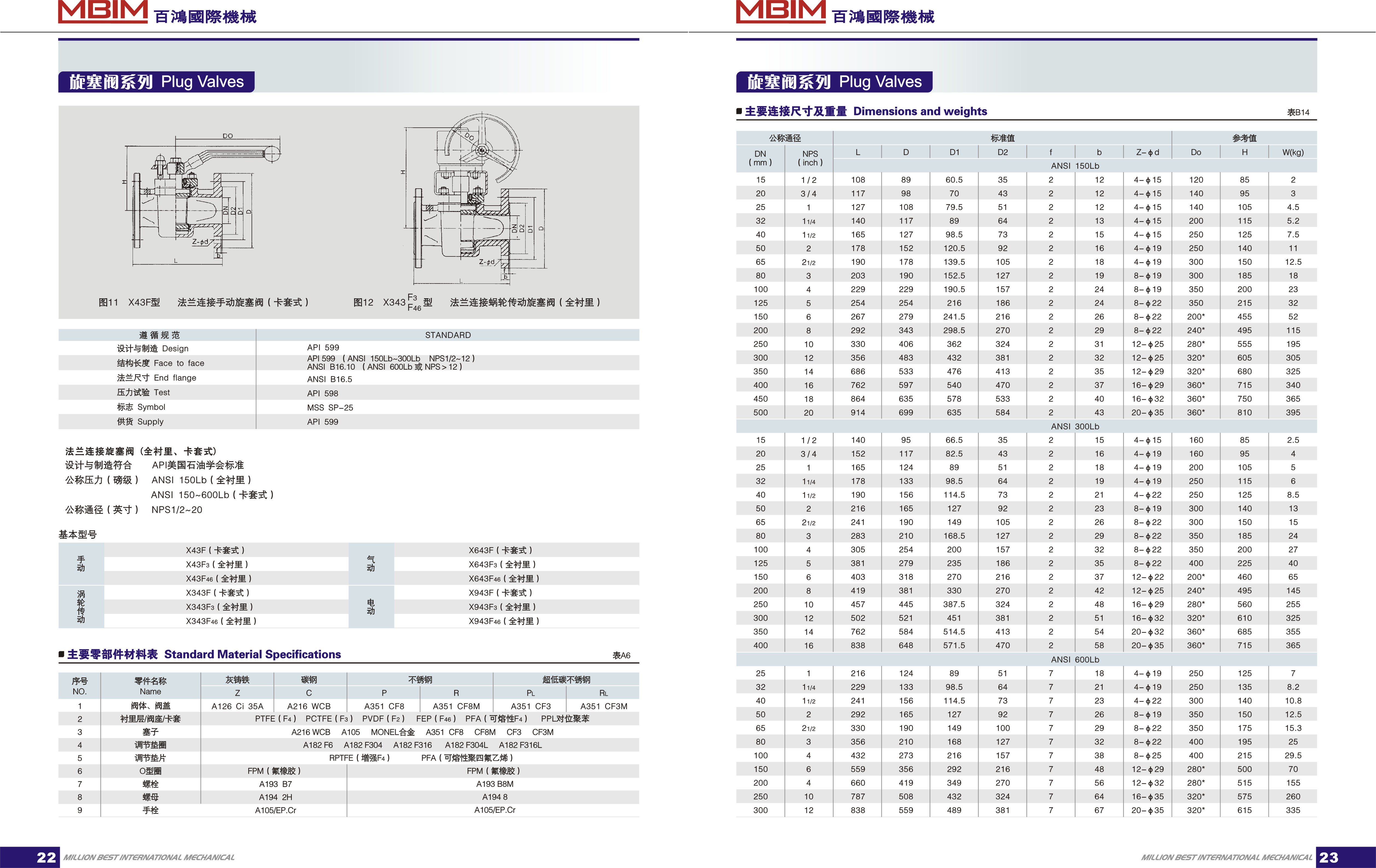Click the 'NPS ( inch )' column header
1376x868 pixels.
click(810, 158)
